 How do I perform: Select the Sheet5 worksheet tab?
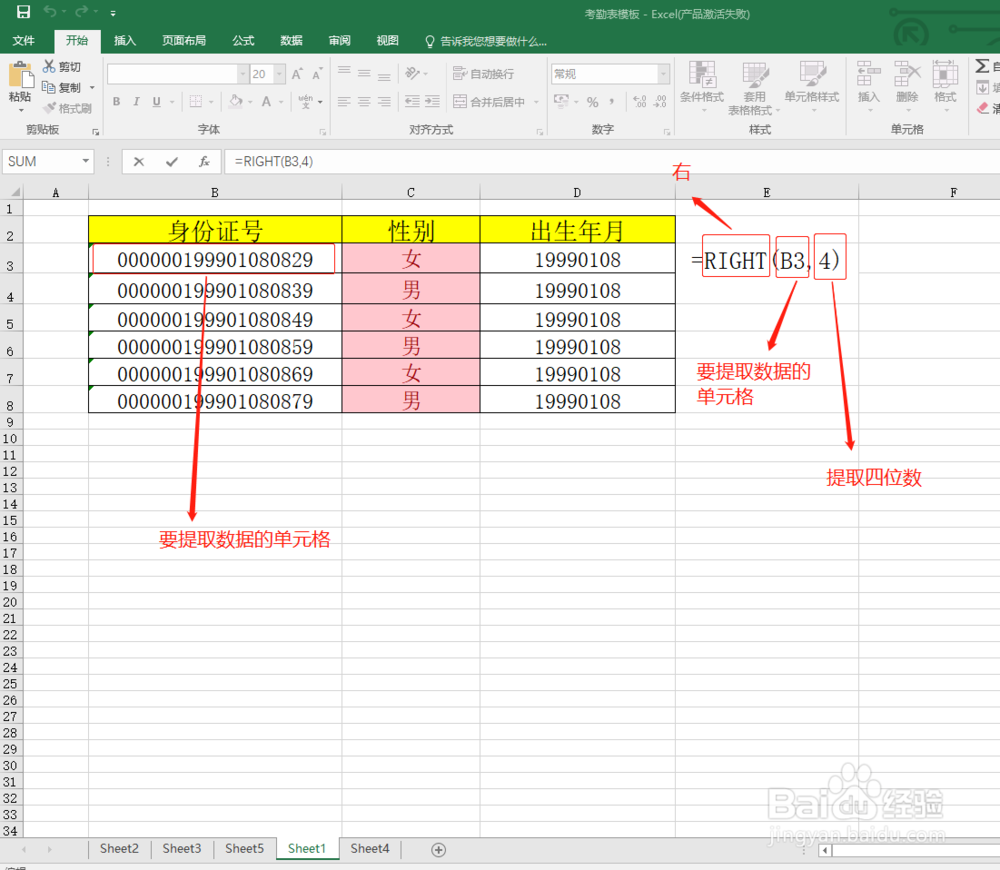[x=244, y=848]
